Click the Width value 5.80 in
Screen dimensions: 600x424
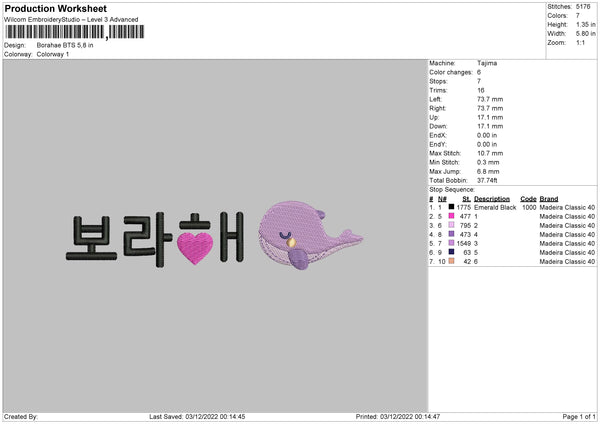586,34
